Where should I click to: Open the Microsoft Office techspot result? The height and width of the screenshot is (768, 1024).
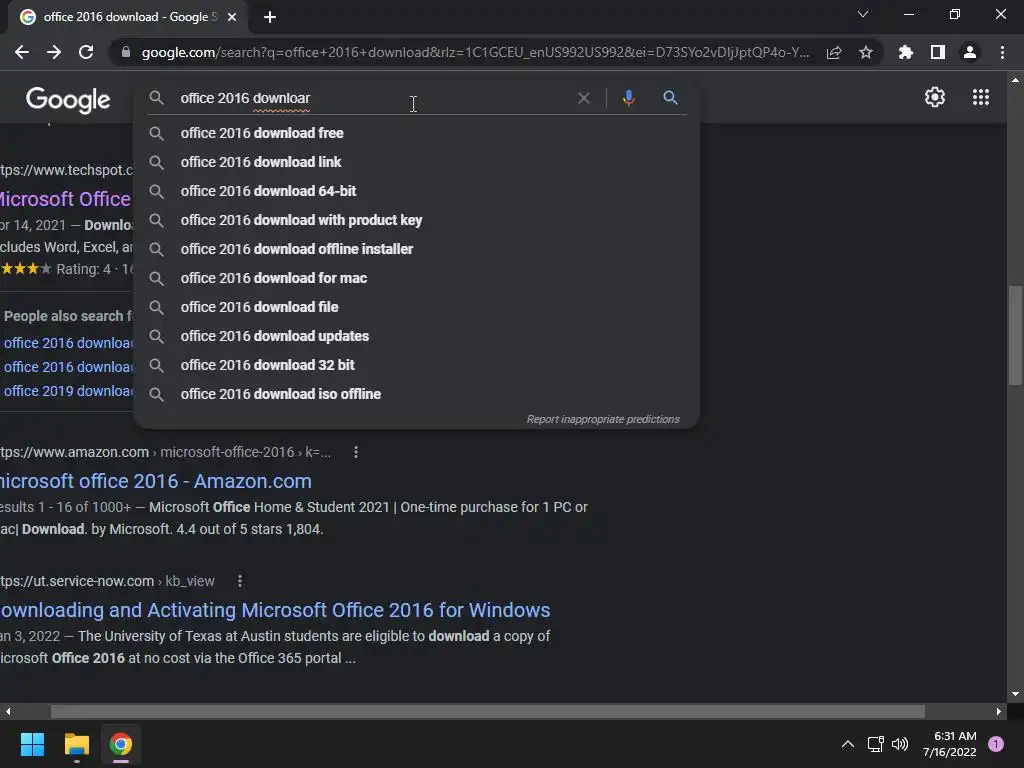(x=65, y=199)
